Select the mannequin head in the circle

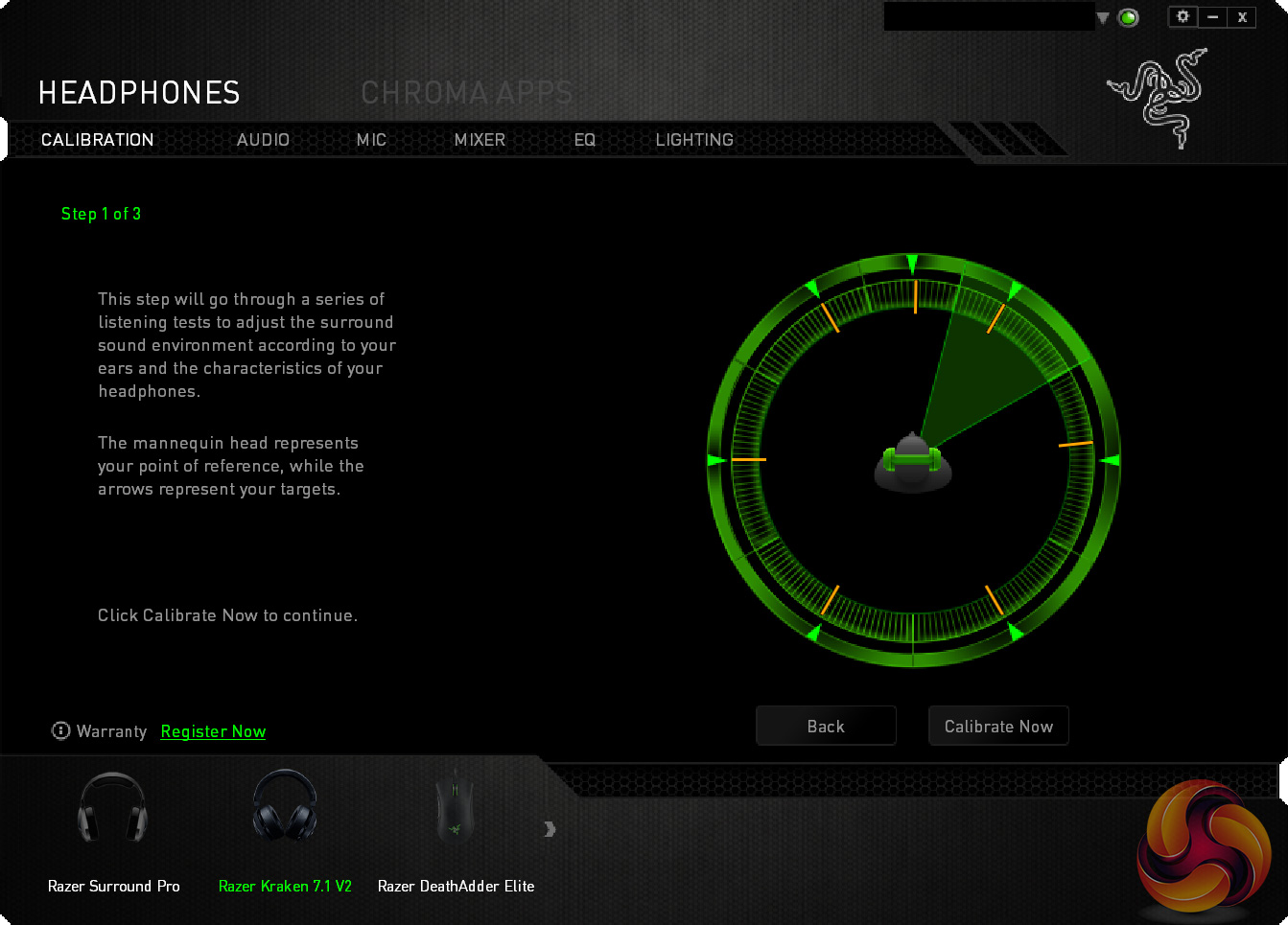[913, 463]
